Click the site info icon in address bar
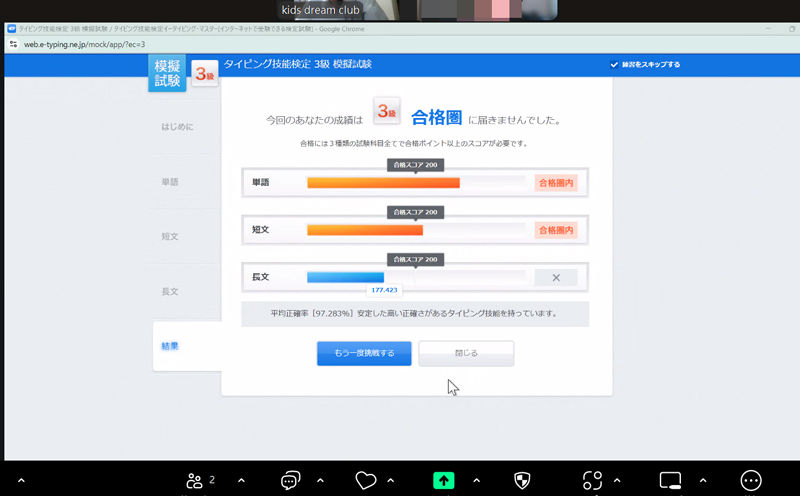The width and height of the screenshot is (800, 496). click(13, 45)
